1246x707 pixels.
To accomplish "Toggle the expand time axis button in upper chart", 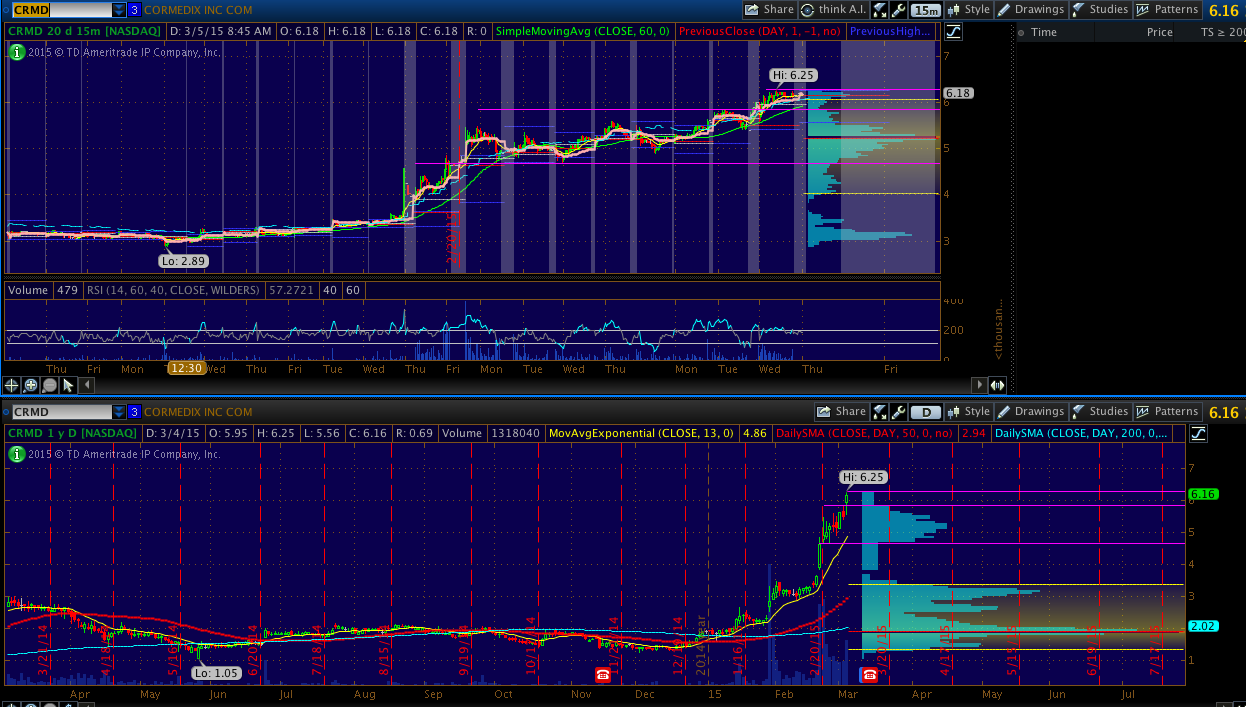I will 997,385.
